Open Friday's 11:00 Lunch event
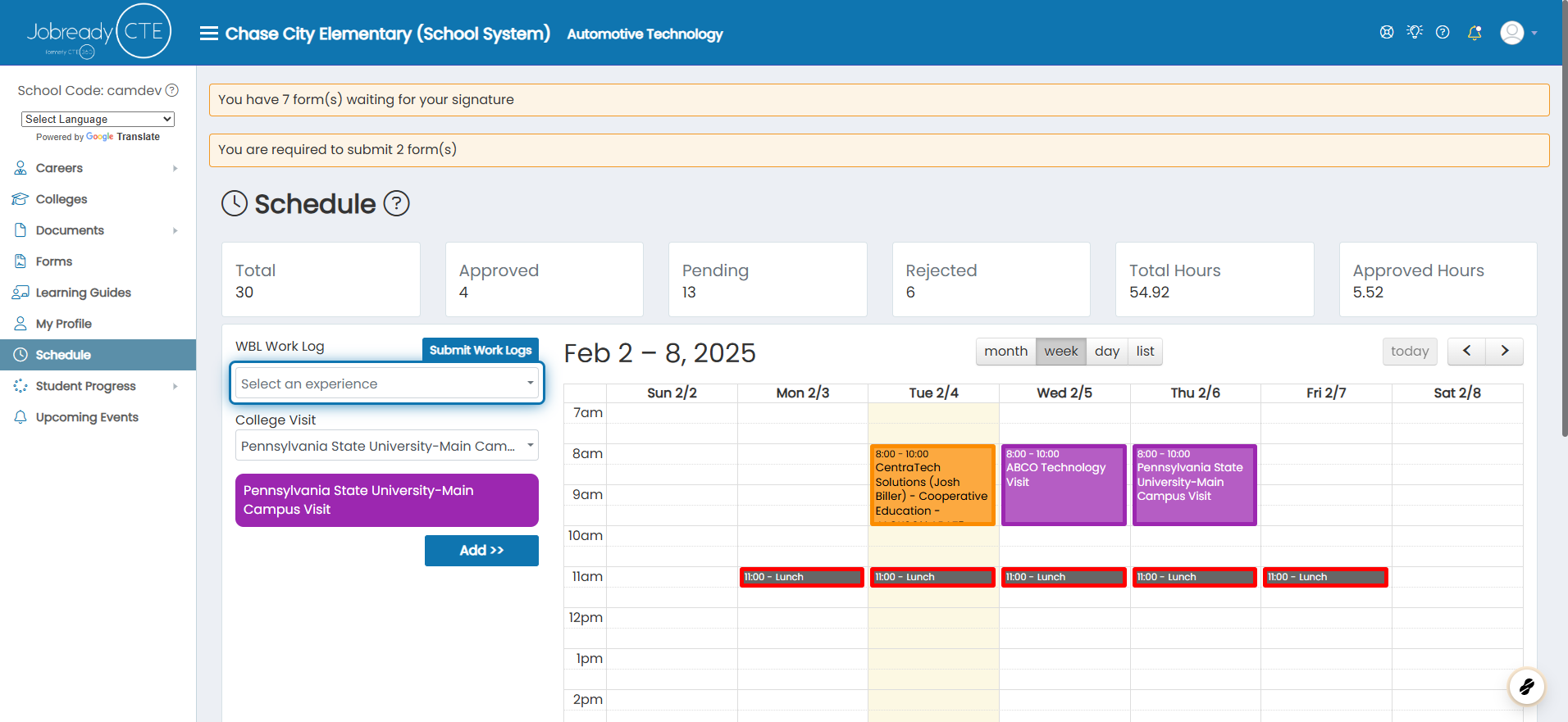This screenshot has width=1568, height=722. tap(1325, 577)
